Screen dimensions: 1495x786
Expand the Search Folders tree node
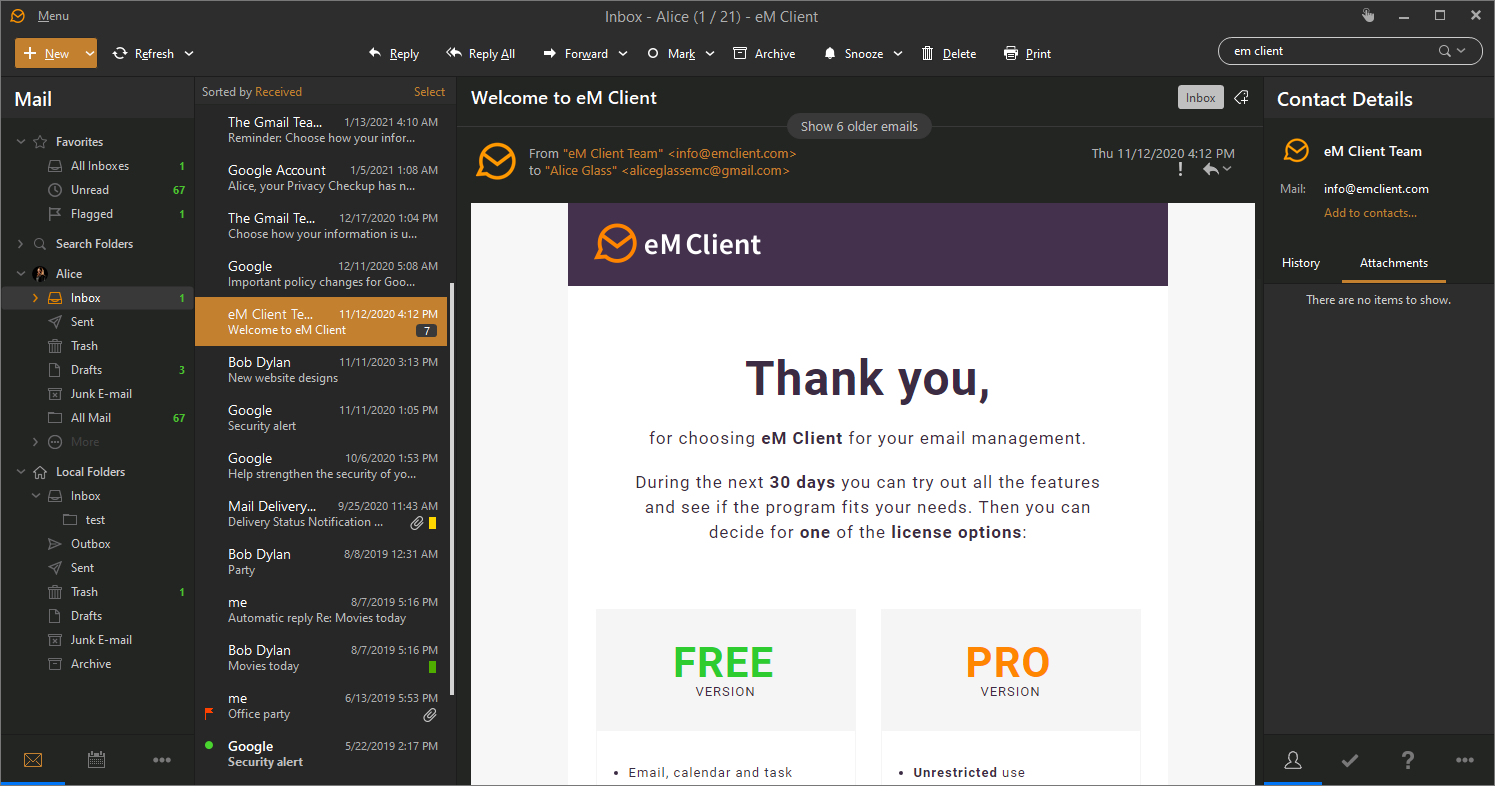(x=21, y=244)
